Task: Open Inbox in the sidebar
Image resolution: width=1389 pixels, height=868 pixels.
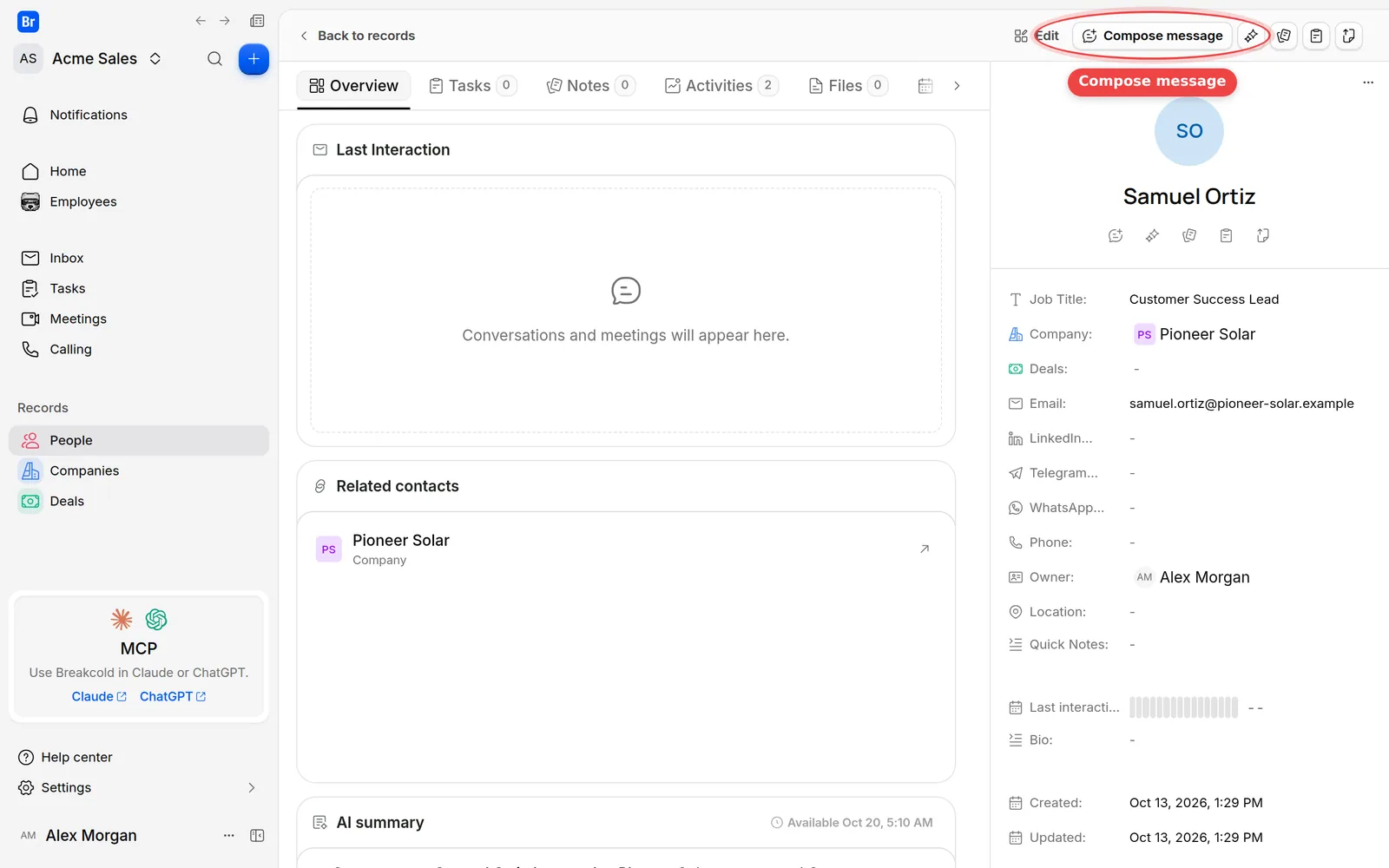Action: coord(139,258)
